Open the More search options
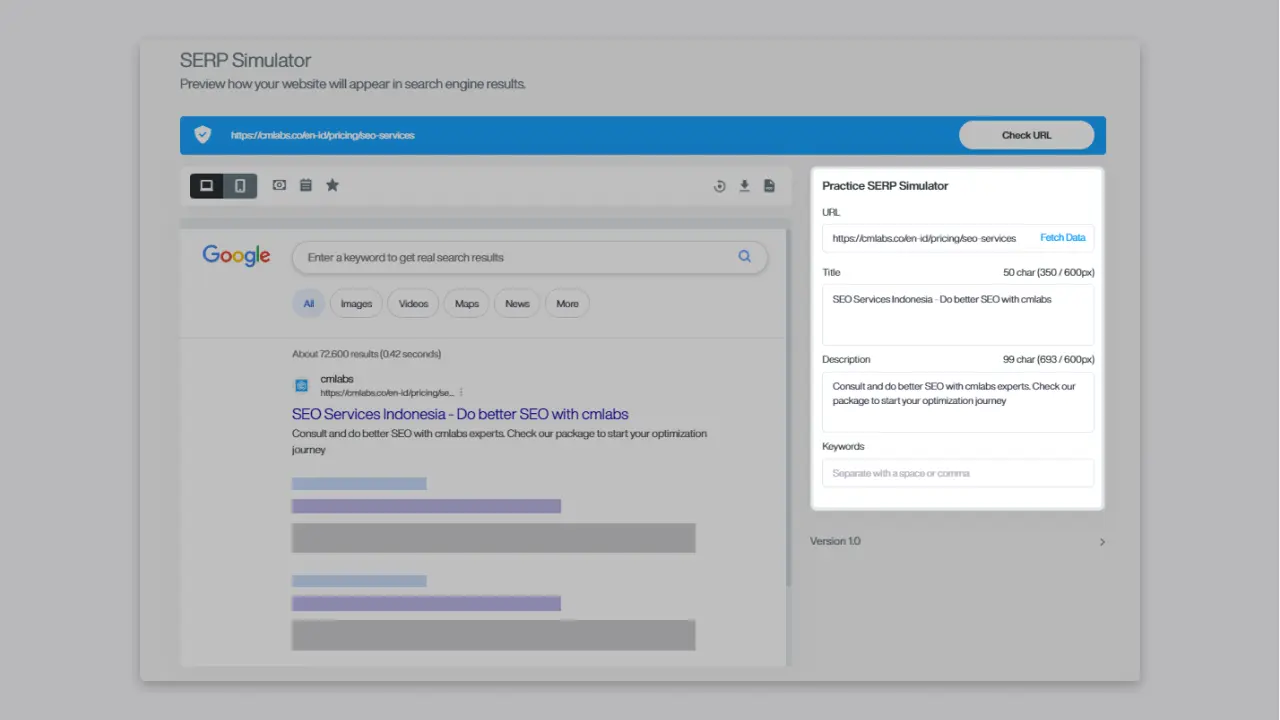The image size is (1280, 720). [567, 303]
